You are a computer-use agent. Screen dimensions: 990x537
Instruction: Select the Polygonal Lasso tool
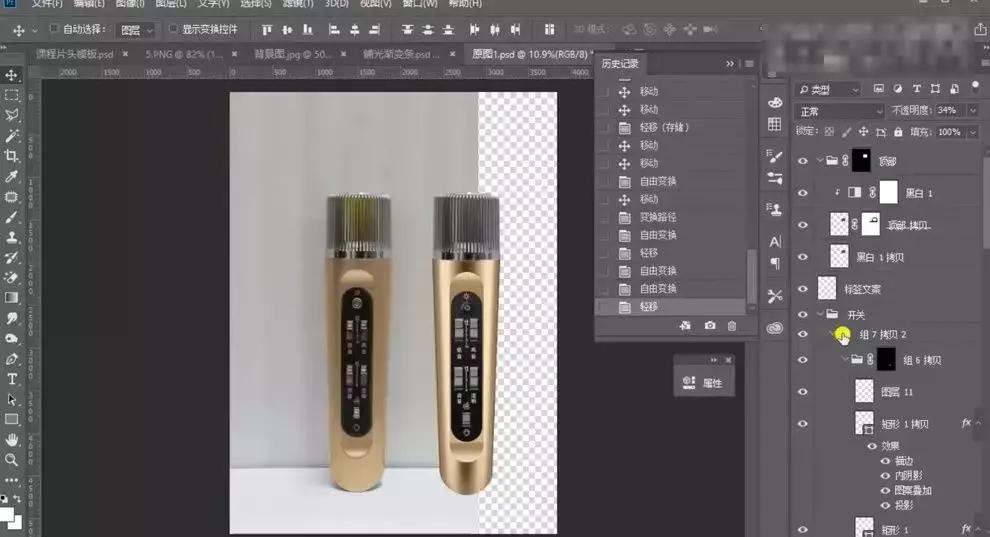[11, 115]
